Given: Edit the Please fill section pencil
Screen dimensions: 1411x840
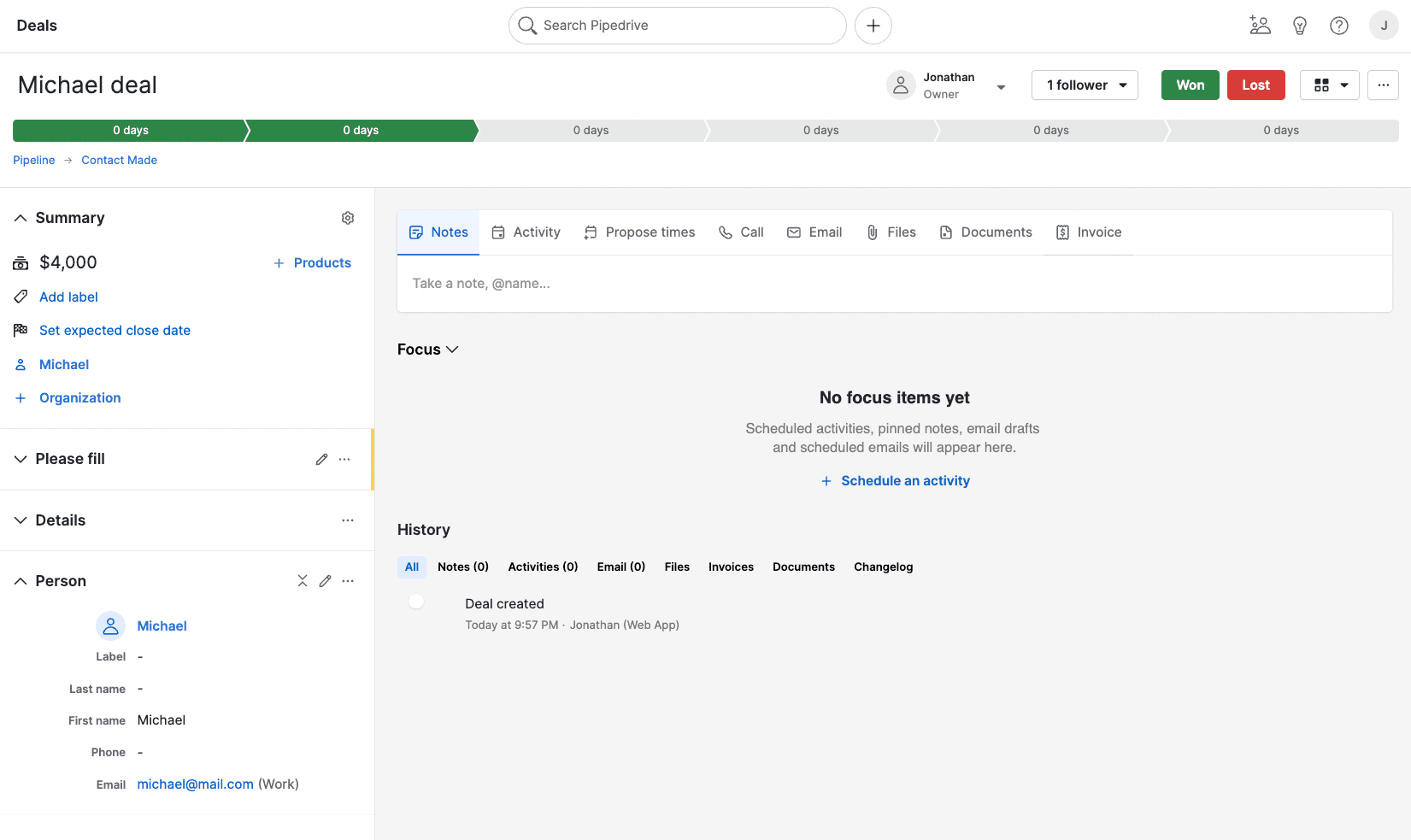Looking at the screenshot, I should (x=321, y=460).
